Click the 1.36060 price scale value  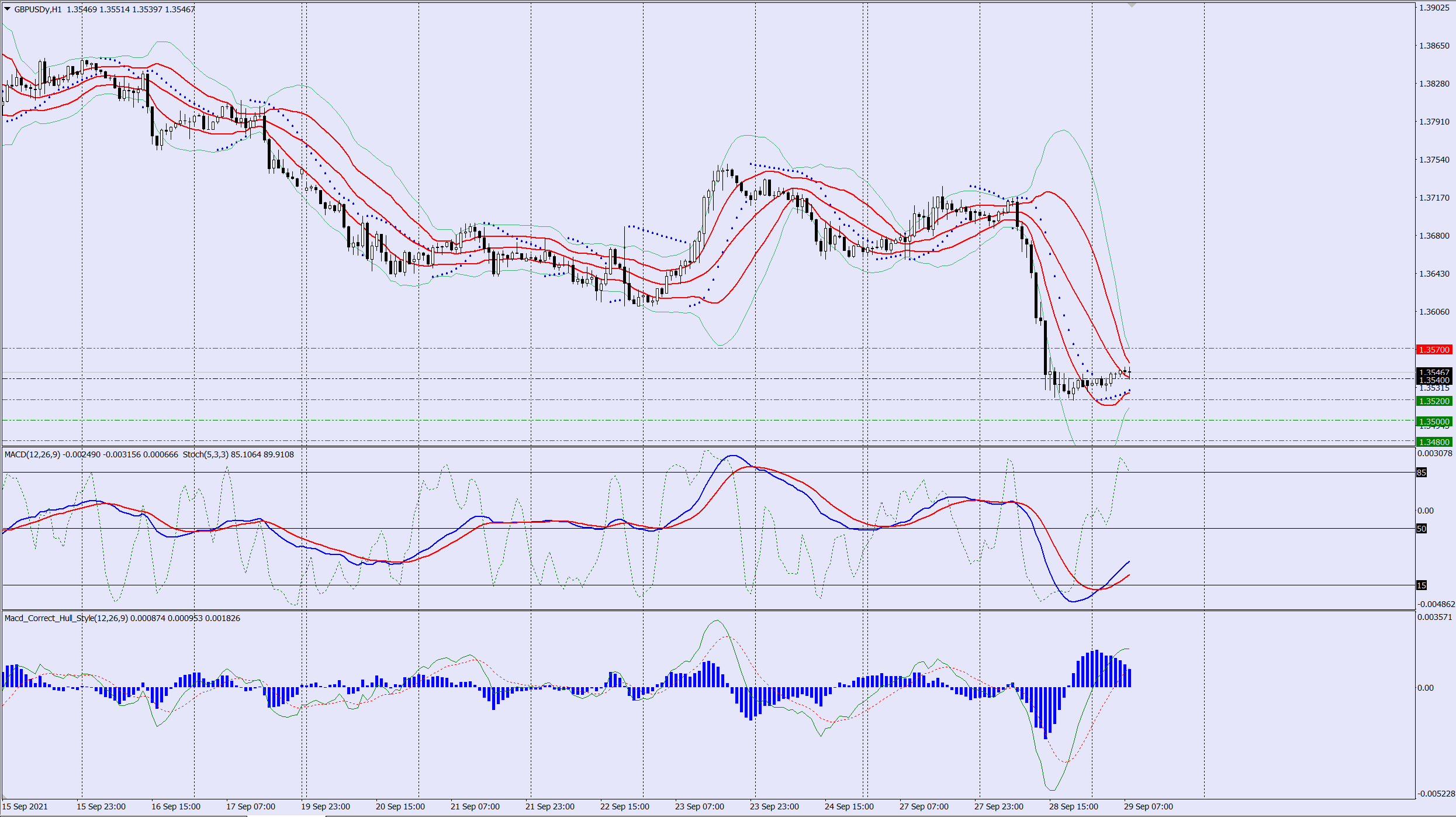[x=1434, y=312]
